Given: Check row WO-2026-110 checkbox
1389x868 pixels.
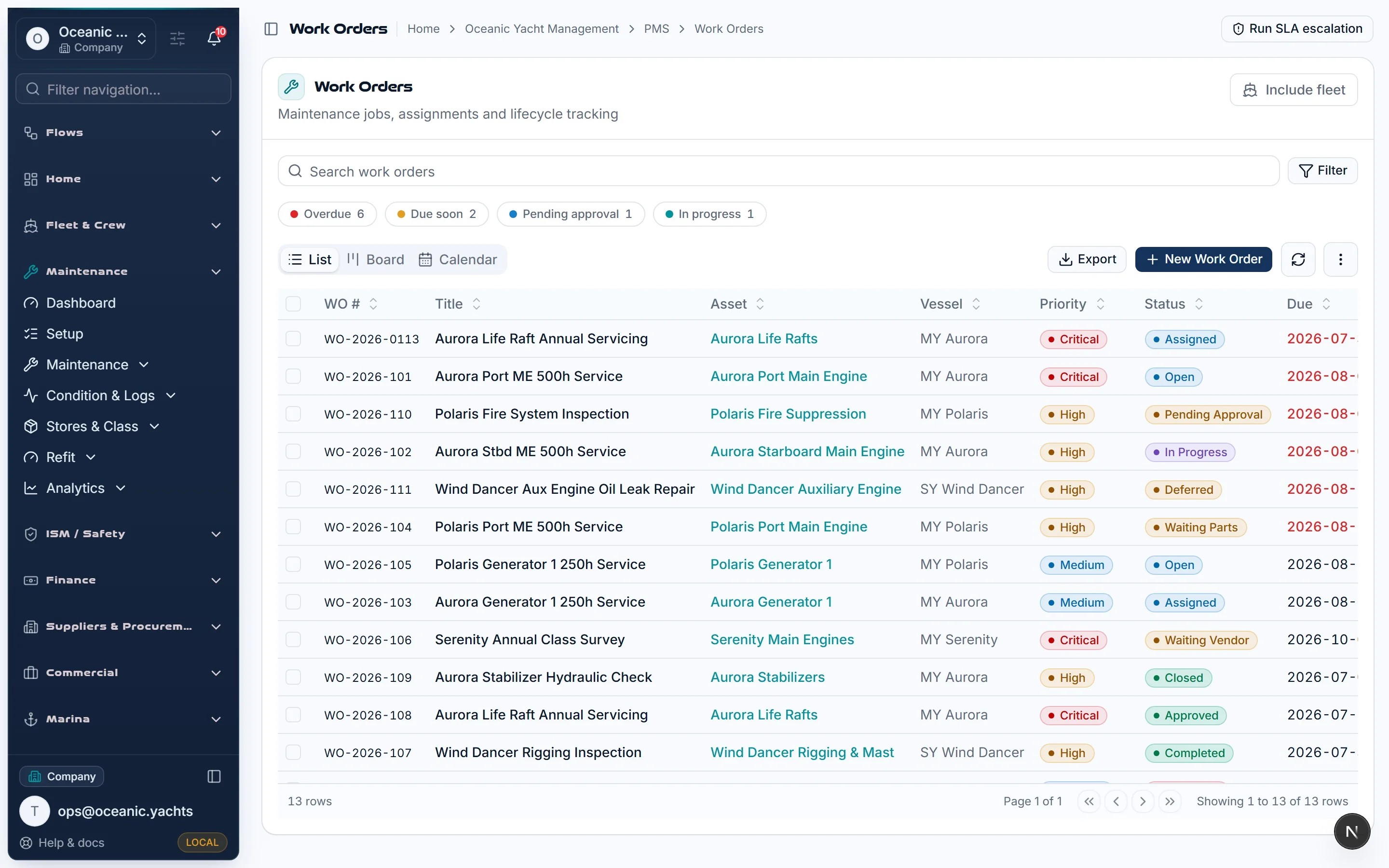Looking at the screenshot, I should tap(293, 414).
